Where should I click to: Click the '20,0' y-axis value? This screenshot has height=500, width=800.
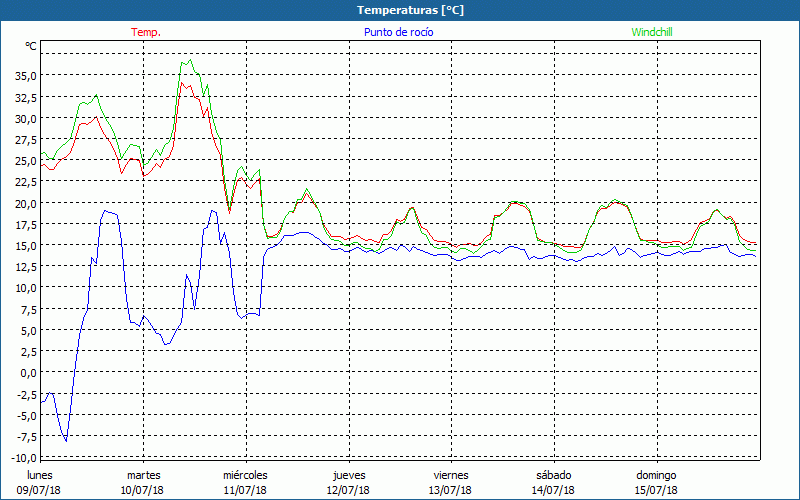coord(26,203)
